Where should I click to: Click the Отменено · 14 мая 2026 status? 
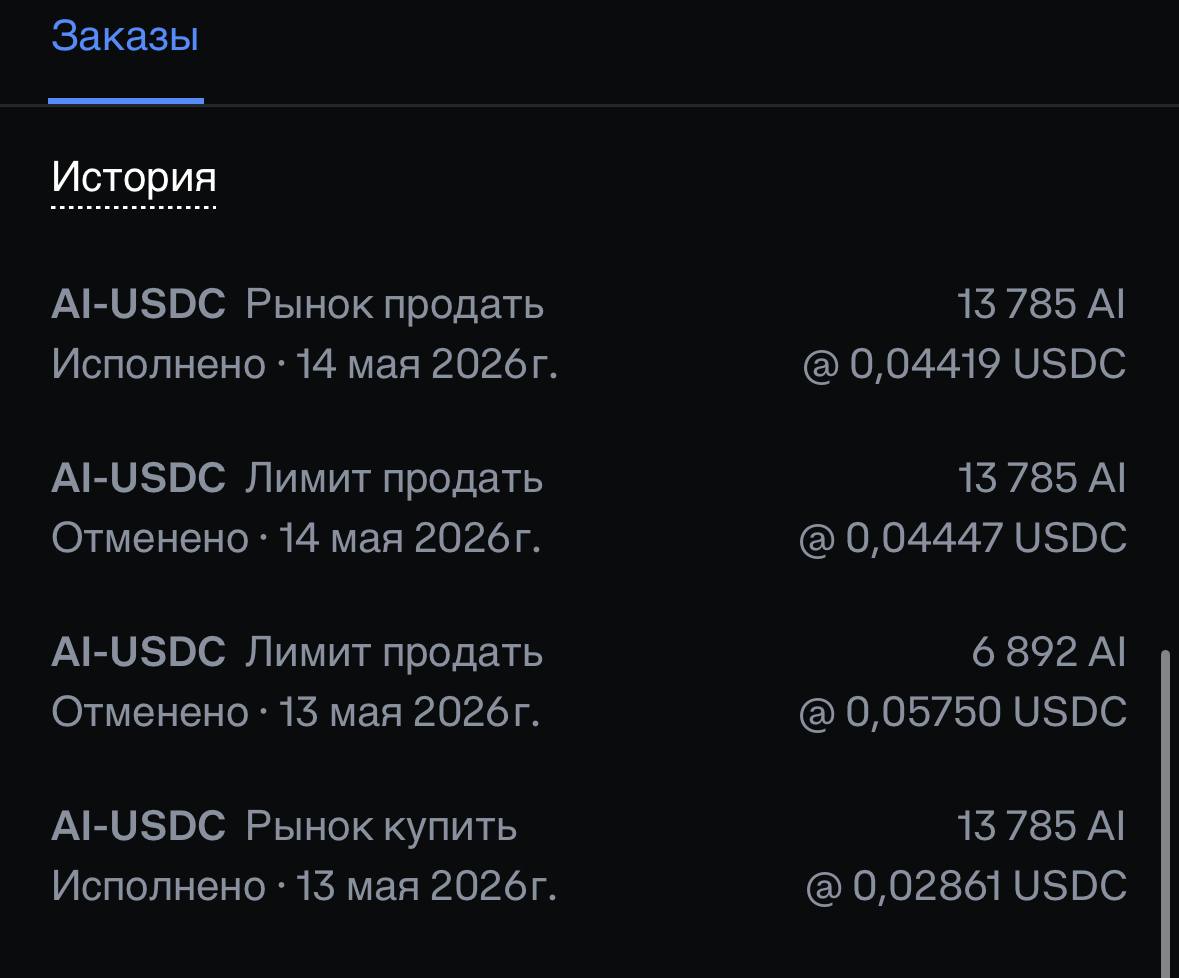click(x=296, y=538)
